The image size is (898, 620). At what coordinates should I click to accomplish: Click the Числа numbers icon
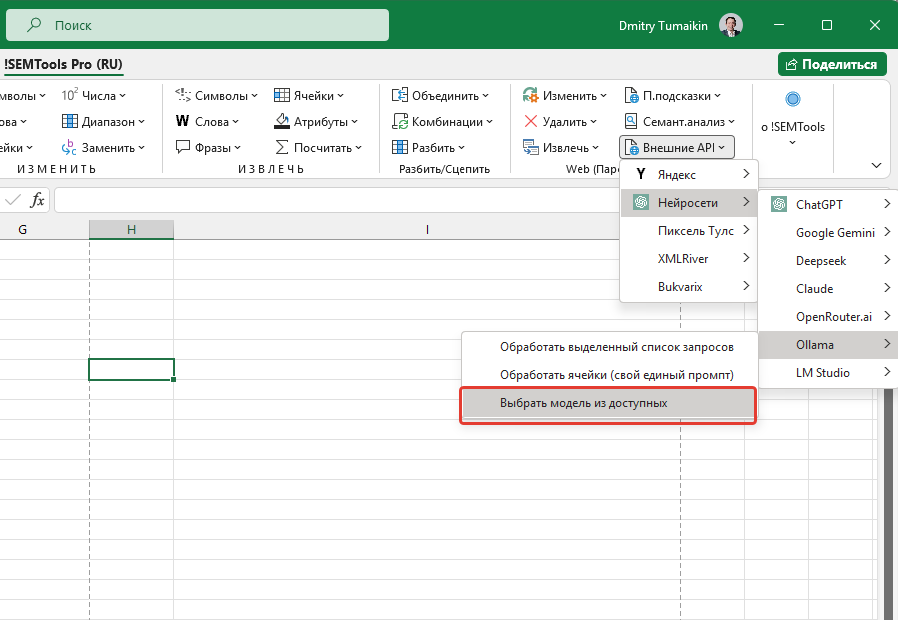click(69, 95)
